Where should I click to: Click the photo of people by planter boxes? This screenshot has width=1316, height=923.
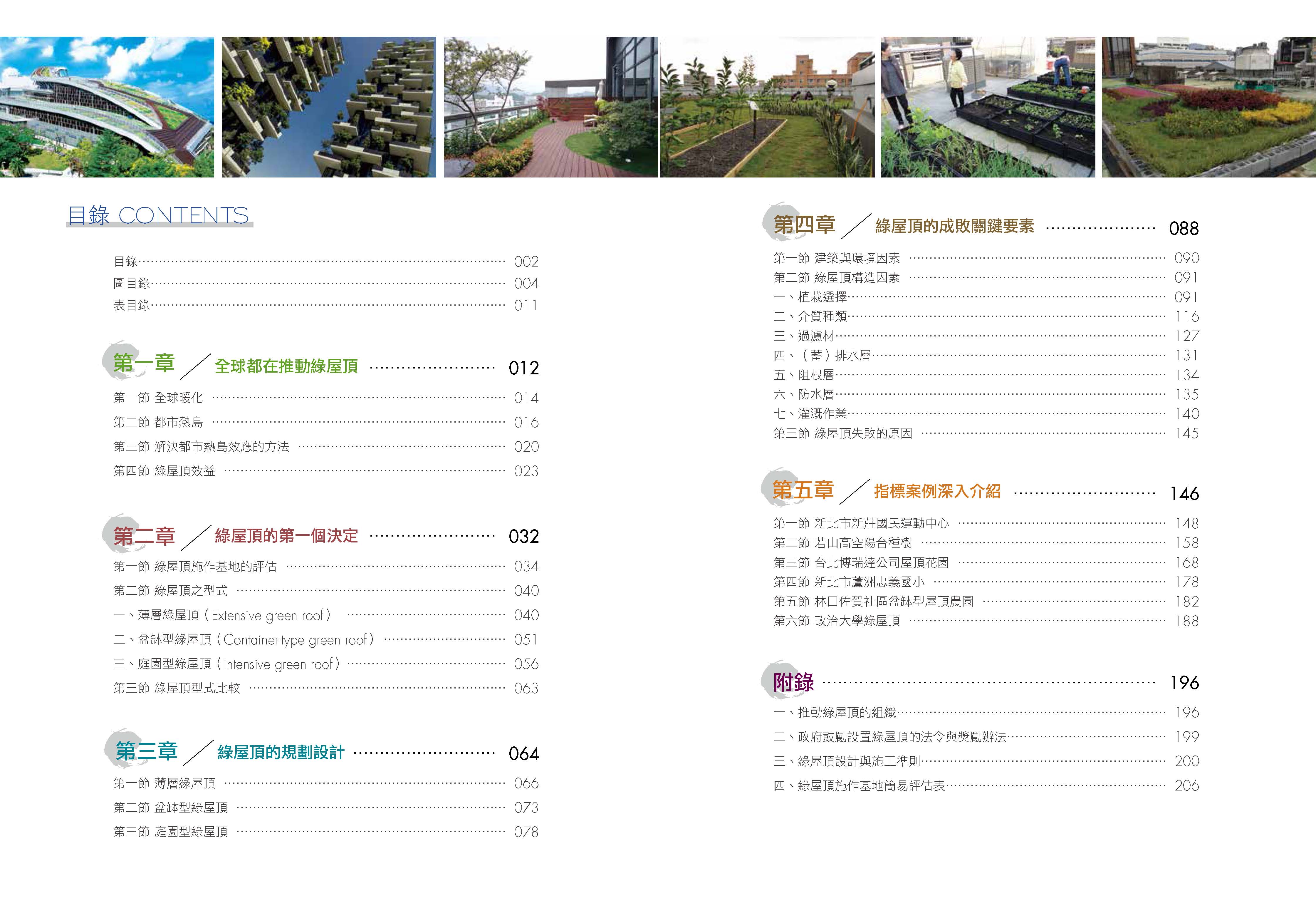coord(988,107)
